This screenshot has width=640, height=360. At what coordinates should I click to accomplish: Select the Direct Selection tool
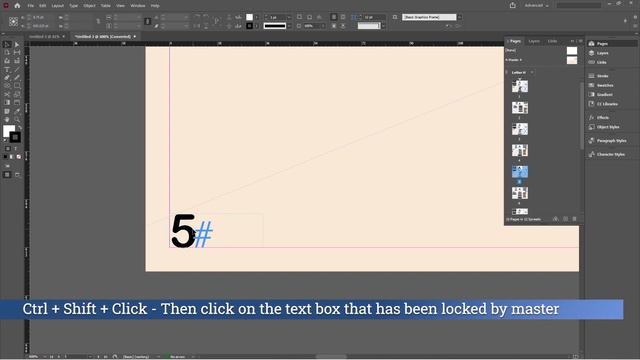[x=17, y=44]
